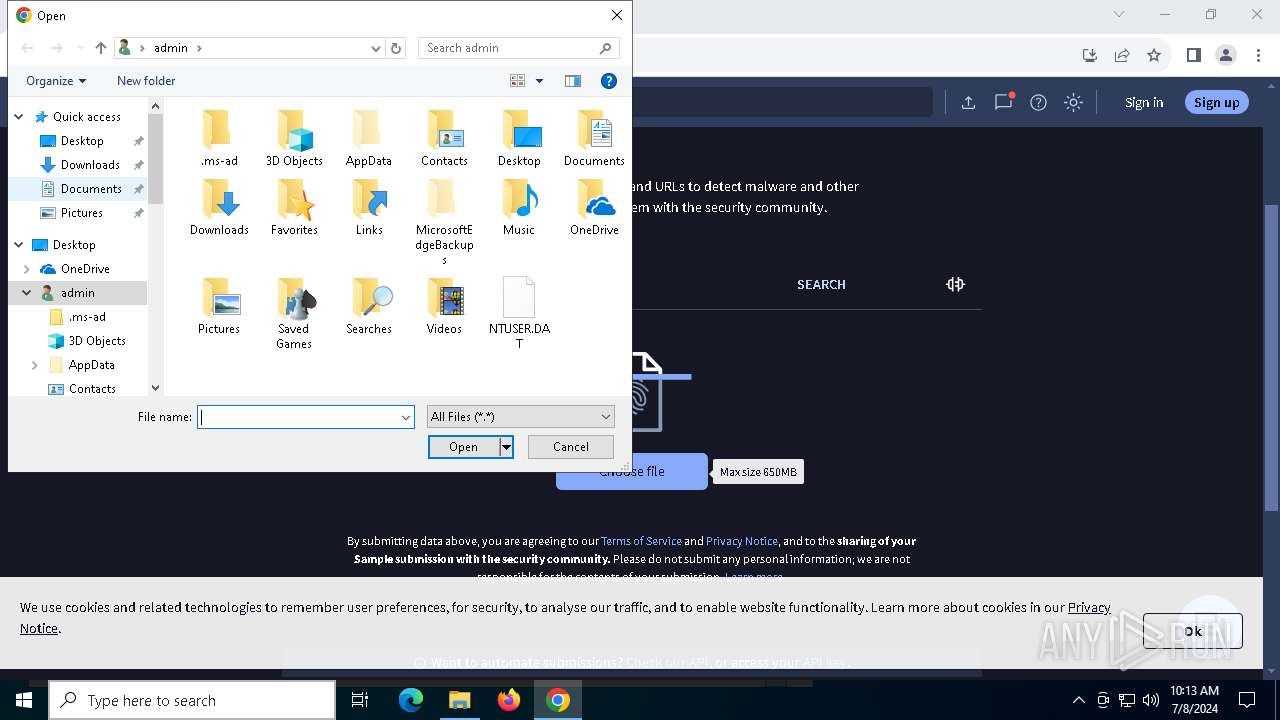Open Microsoft Edge from the taskbar
Screen dimensions: 1280x720
411,700
